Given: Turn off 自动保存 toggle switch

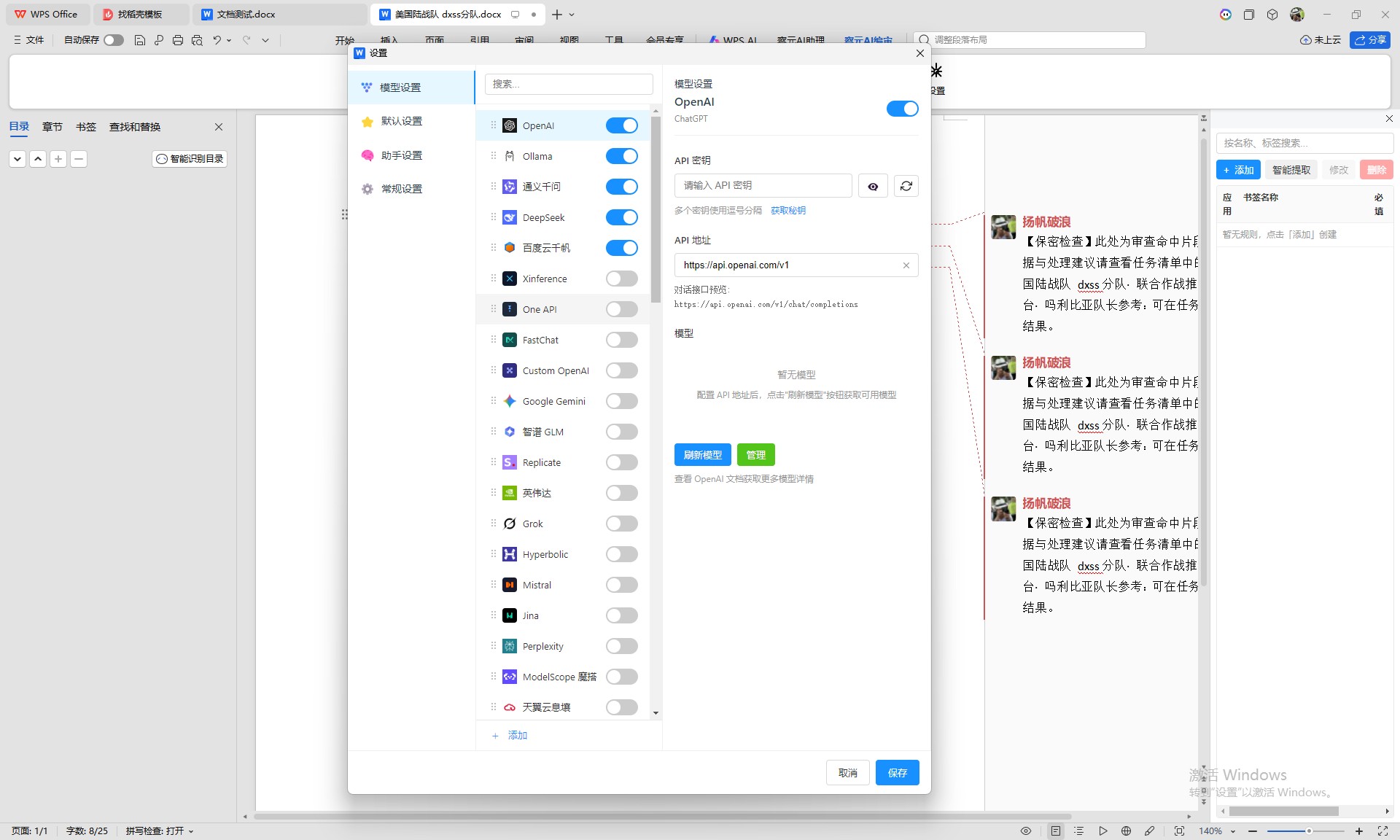Looking at the screenshot, I should [113, 40].
